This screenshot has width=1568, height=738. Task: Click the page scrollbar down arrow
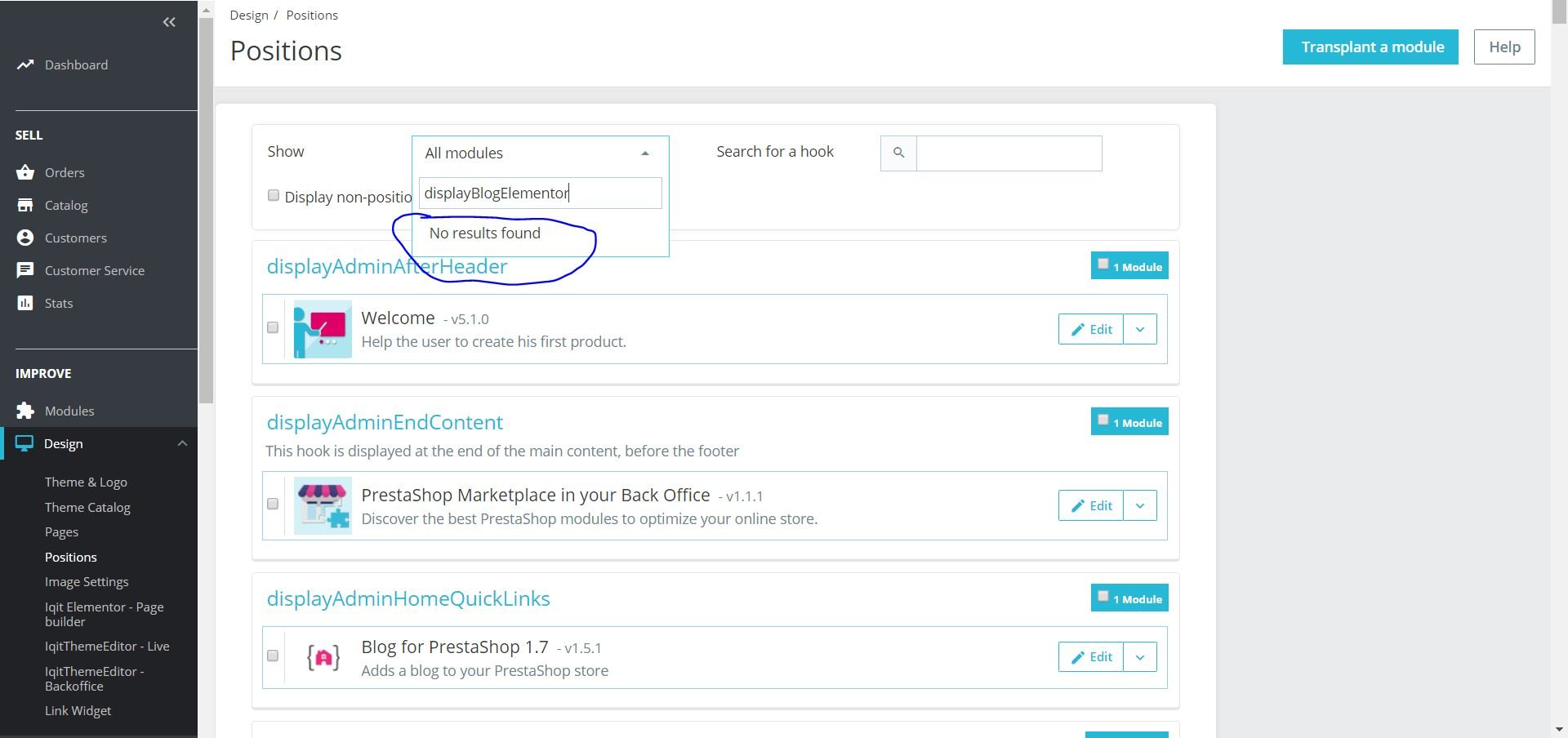click(1559, 730)
